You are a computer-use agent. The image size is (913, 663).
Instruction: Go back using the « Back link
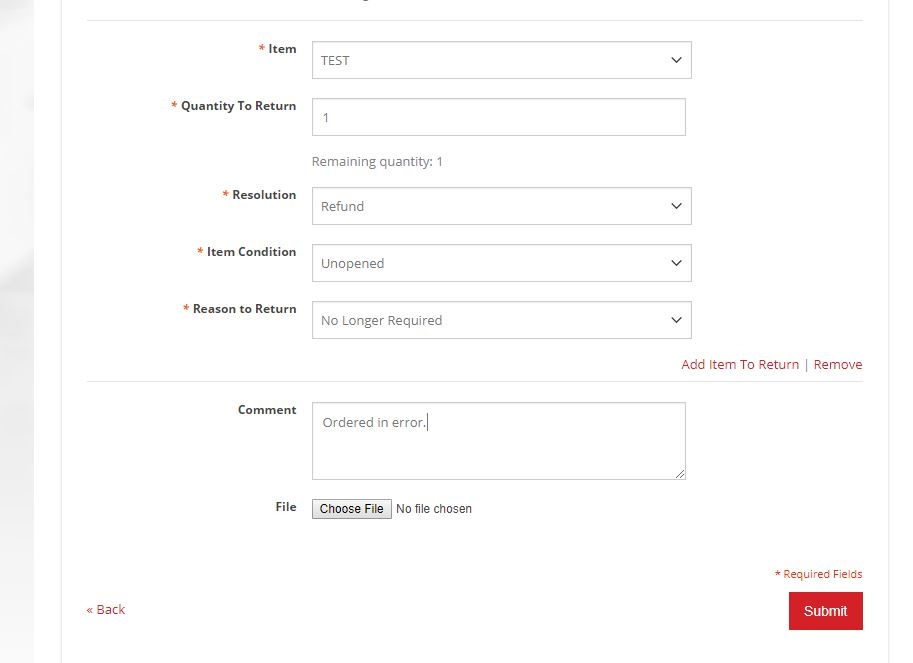click(106, 609)
